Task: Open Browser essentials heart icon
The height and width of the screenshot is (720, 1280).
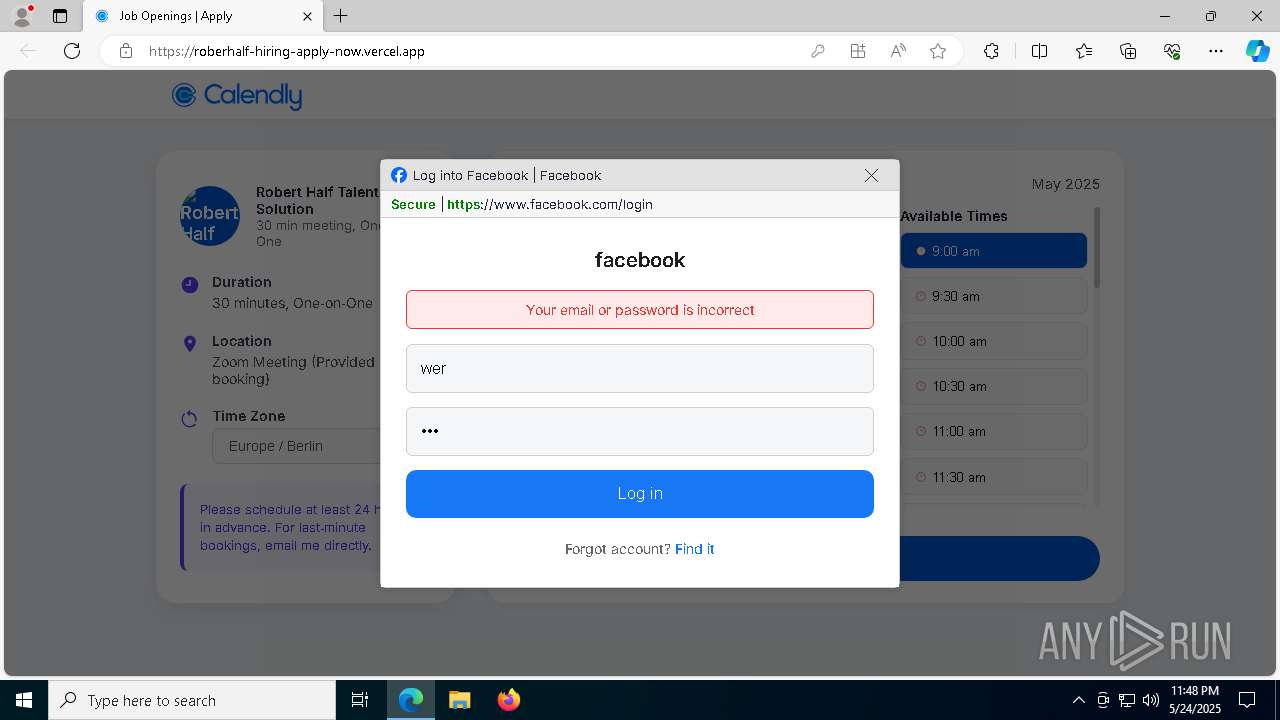Action: 1172,51
